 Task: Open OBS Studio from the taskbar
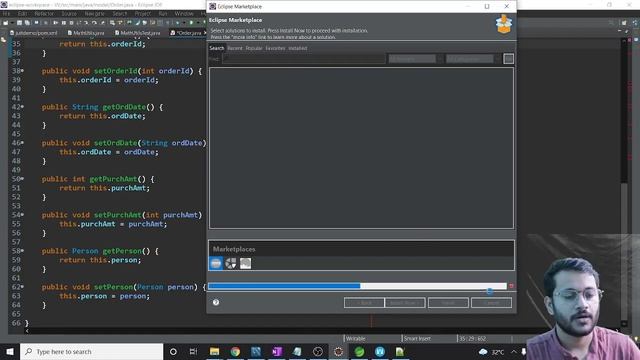coord(318,351)
